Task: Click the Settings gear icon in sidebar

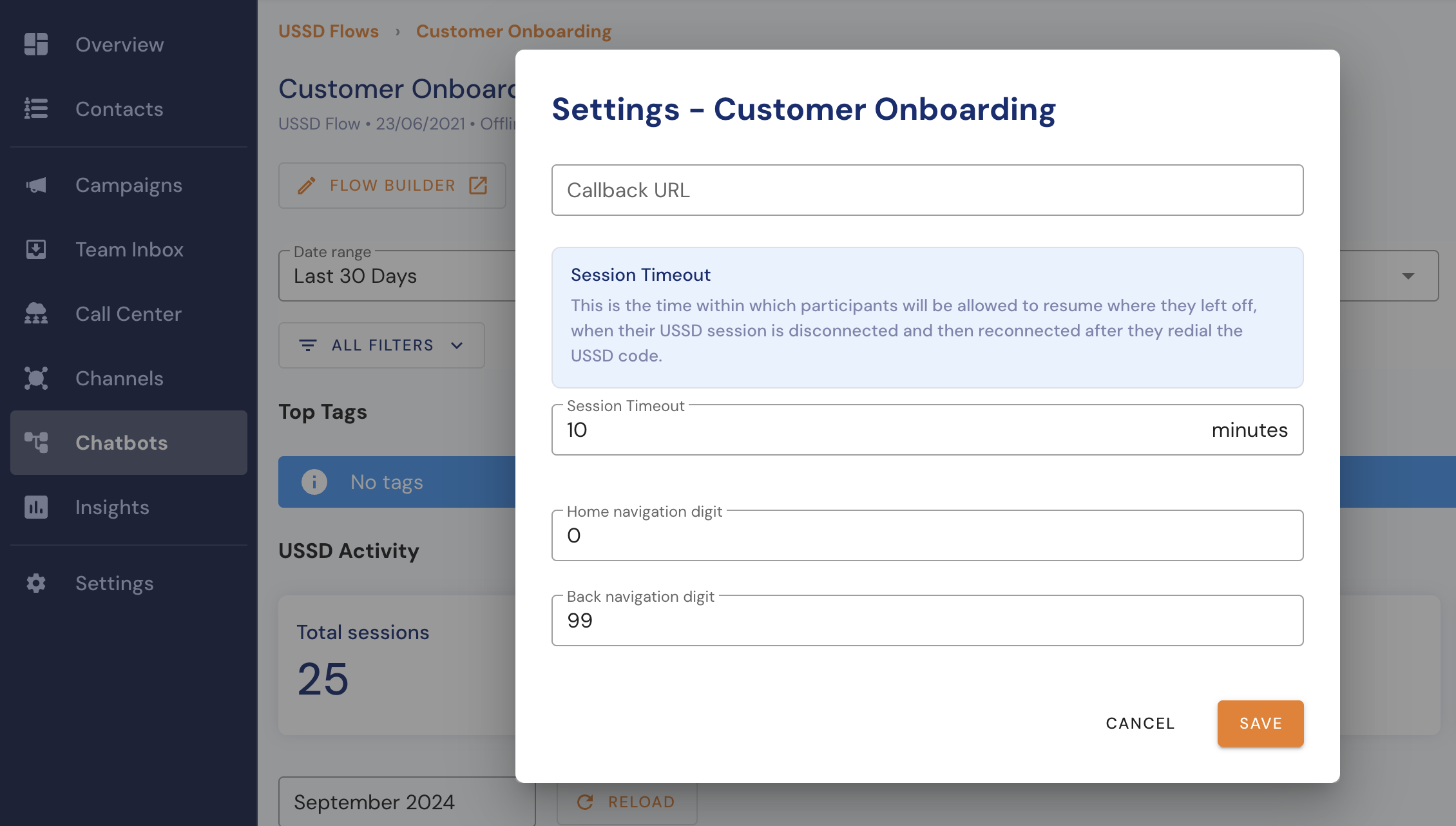Action: (x=36, y=583)
